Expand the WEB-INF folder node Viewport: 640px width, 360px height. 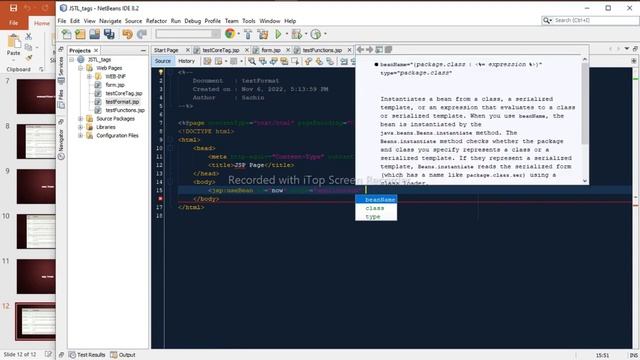point(89,76)
